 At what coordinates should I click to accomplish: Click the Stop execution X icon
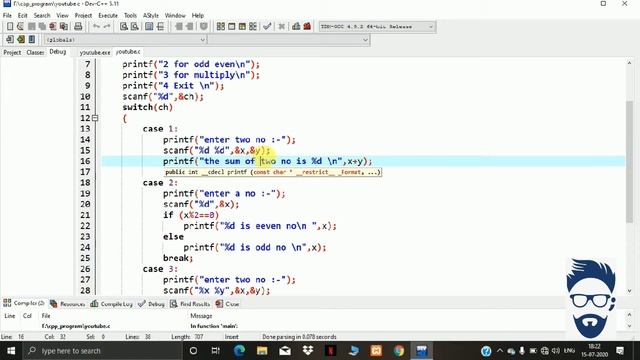[x=282, y=27]
